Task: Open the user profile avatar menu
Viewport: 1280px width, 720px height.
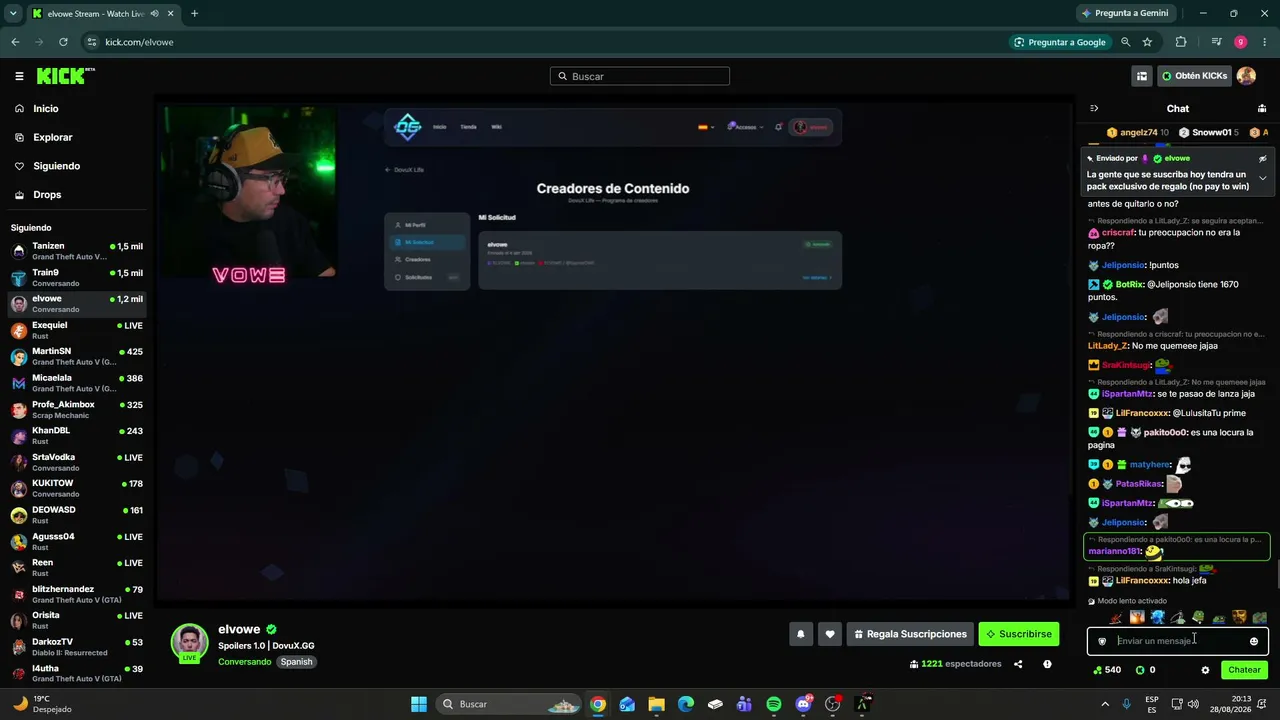Action: click(x=1246, y=76)
